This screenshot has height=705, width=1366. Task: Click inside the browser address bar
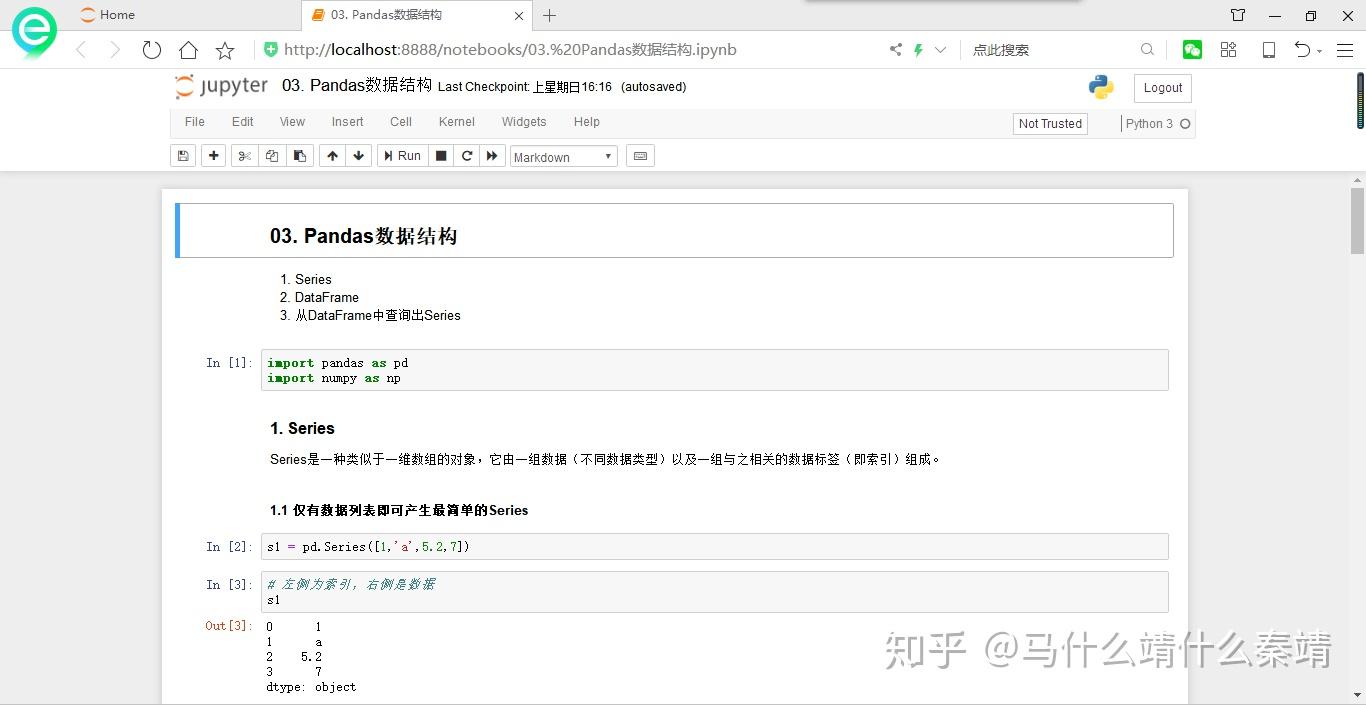pyautogui.click(x=500, y=49)
